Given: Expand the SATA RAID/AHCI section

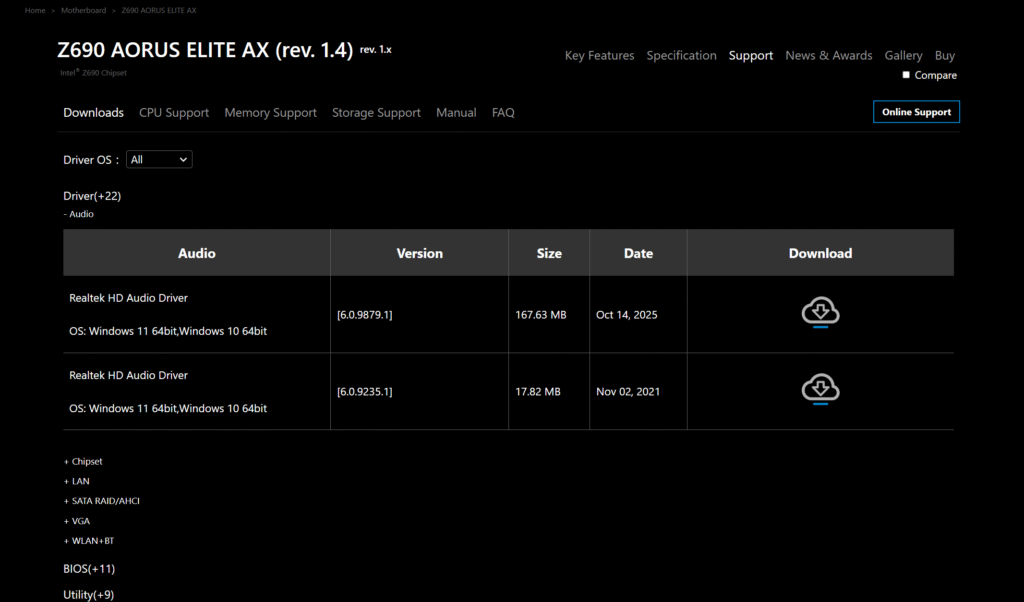Looking at the screenshot, I should click(101, 501).
